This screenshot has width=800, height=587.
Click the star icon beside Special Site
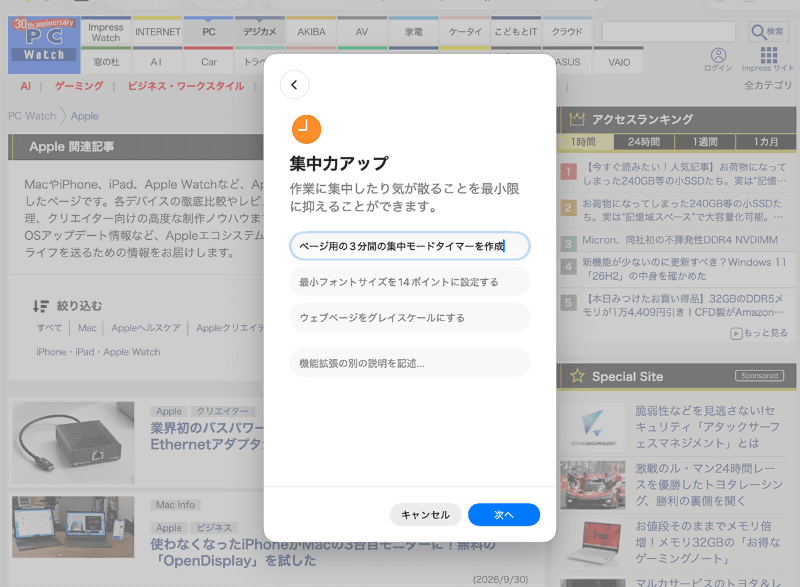[577, 376]
